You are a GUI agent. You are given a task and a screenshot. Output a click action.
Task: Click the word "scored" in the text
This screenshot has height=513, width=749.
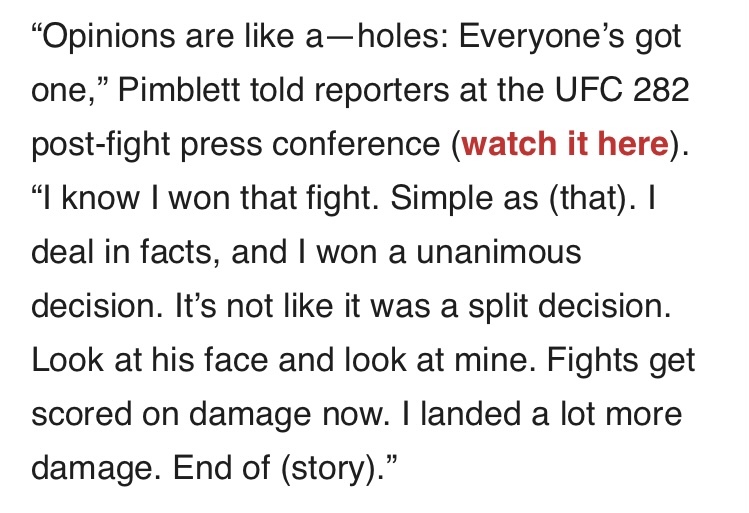coord(81,413)
